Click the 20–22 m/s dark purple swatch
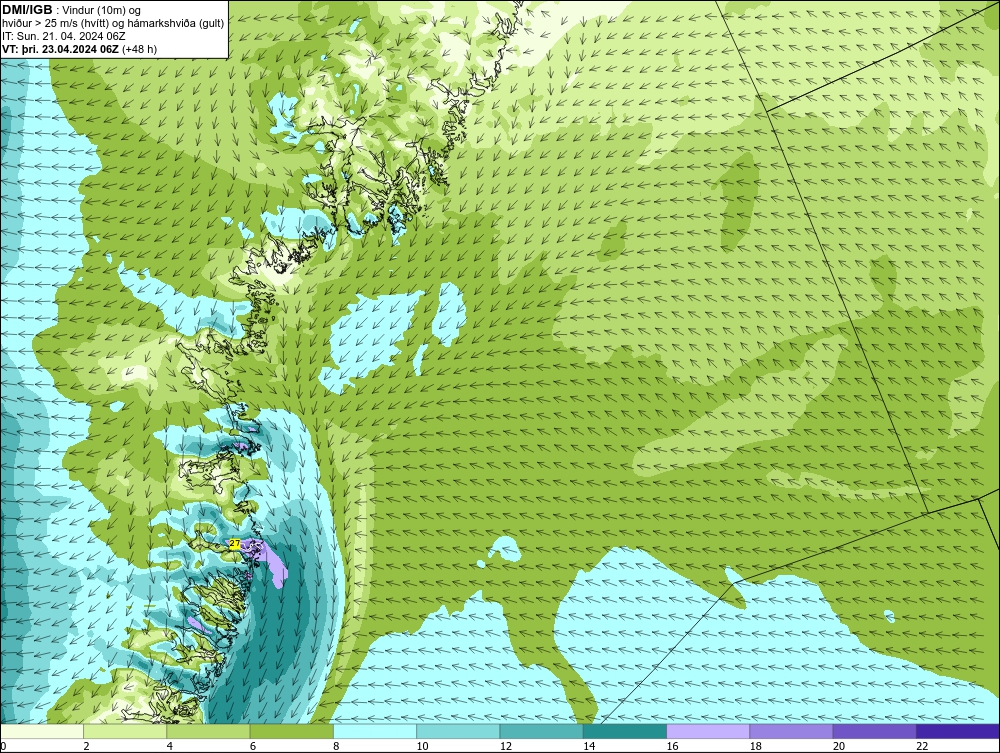This screenshot has height=753, width=1000. click(874, 731)
